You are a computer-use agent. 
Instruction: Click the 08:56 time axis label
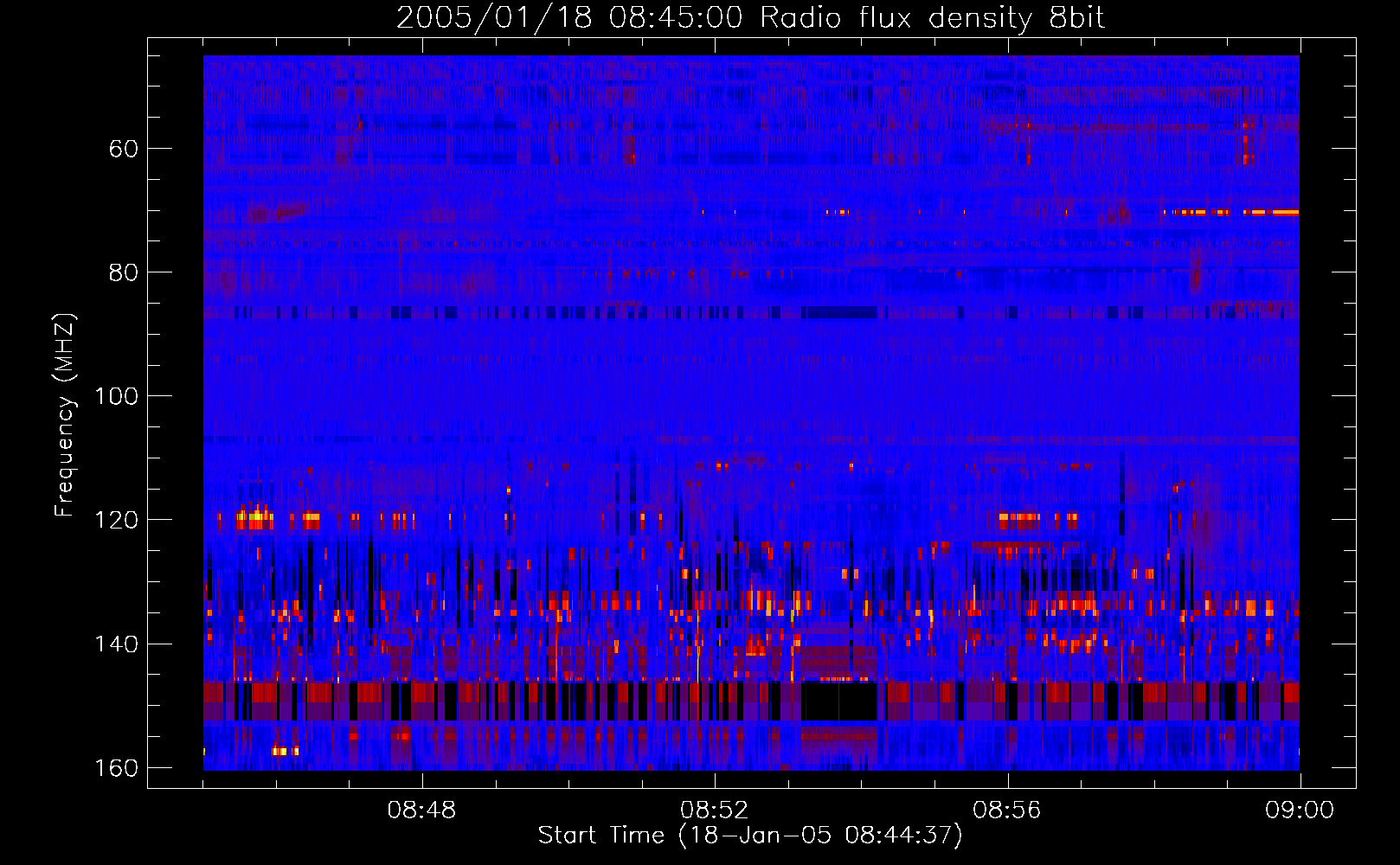(1007, 811)
